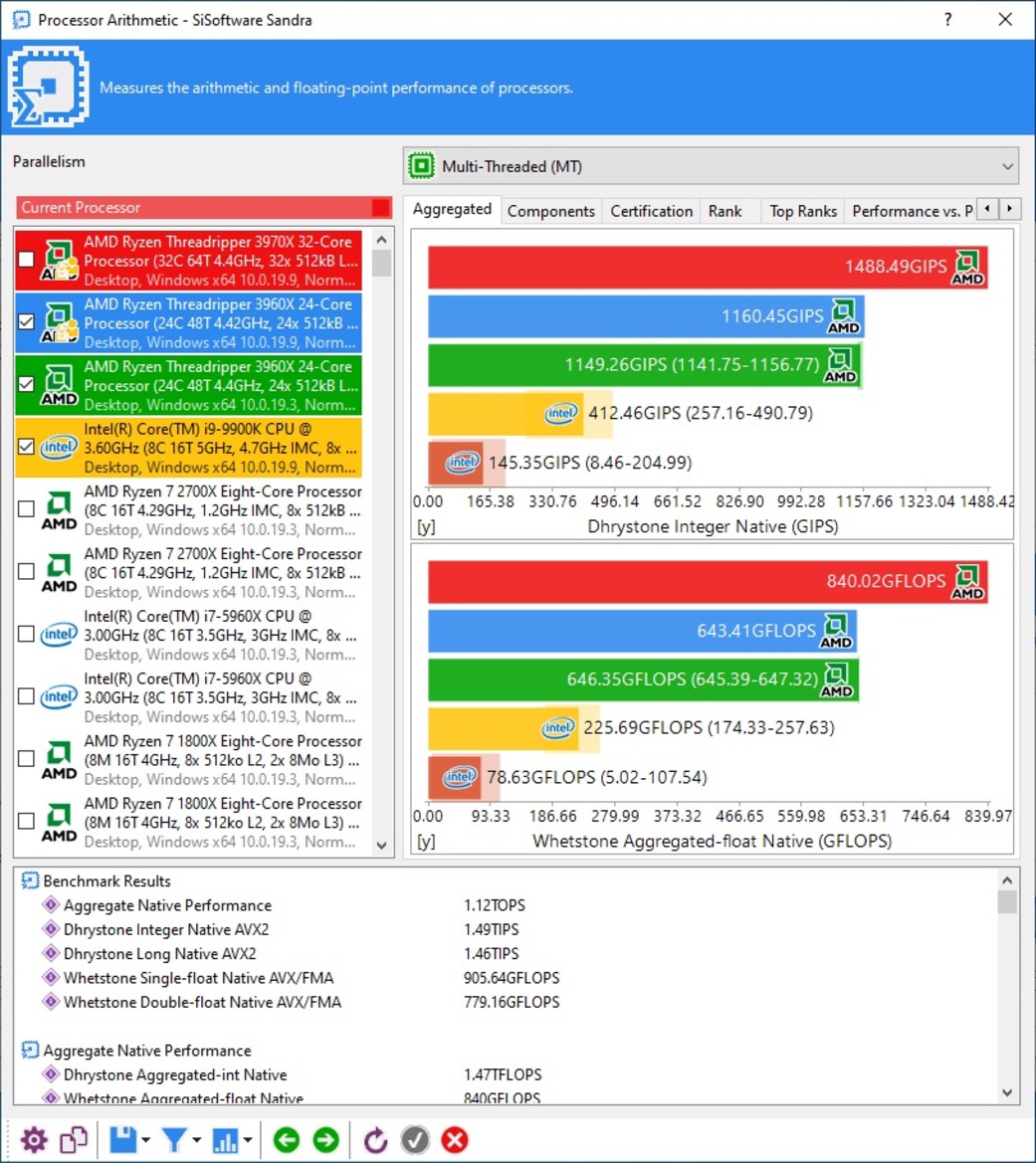Click the diamond icon beside Whetstone Single-float Native AVX/FMA
Screen dimensions: 1036x1163
[x=51, y=978]
